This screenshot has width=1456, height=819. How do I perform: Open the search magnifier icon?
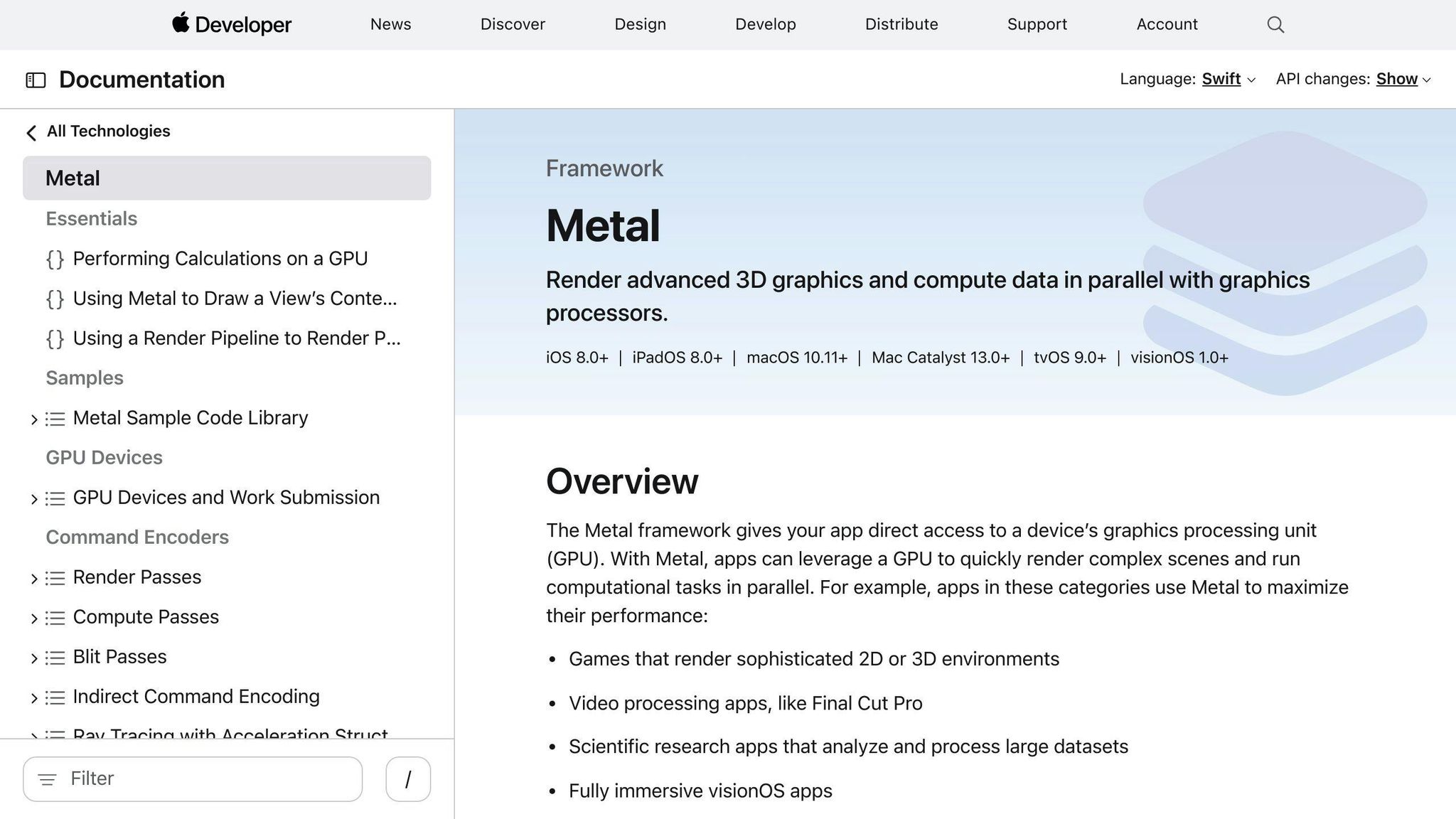[x=1275, y=24]
